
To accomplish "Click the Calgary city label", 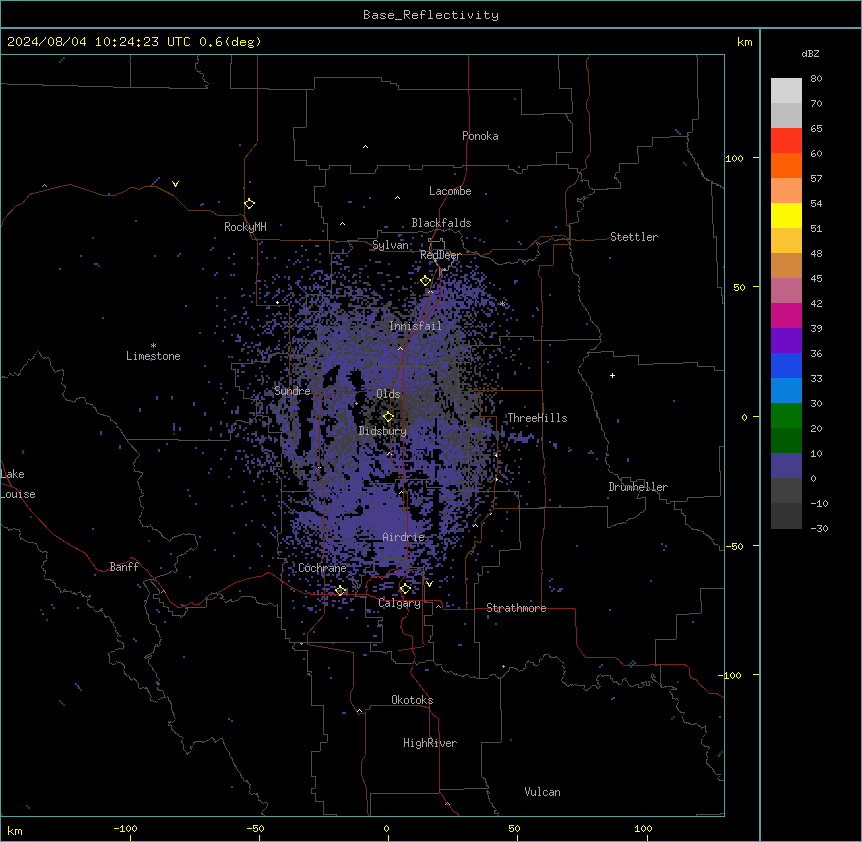I will point(400,603).
